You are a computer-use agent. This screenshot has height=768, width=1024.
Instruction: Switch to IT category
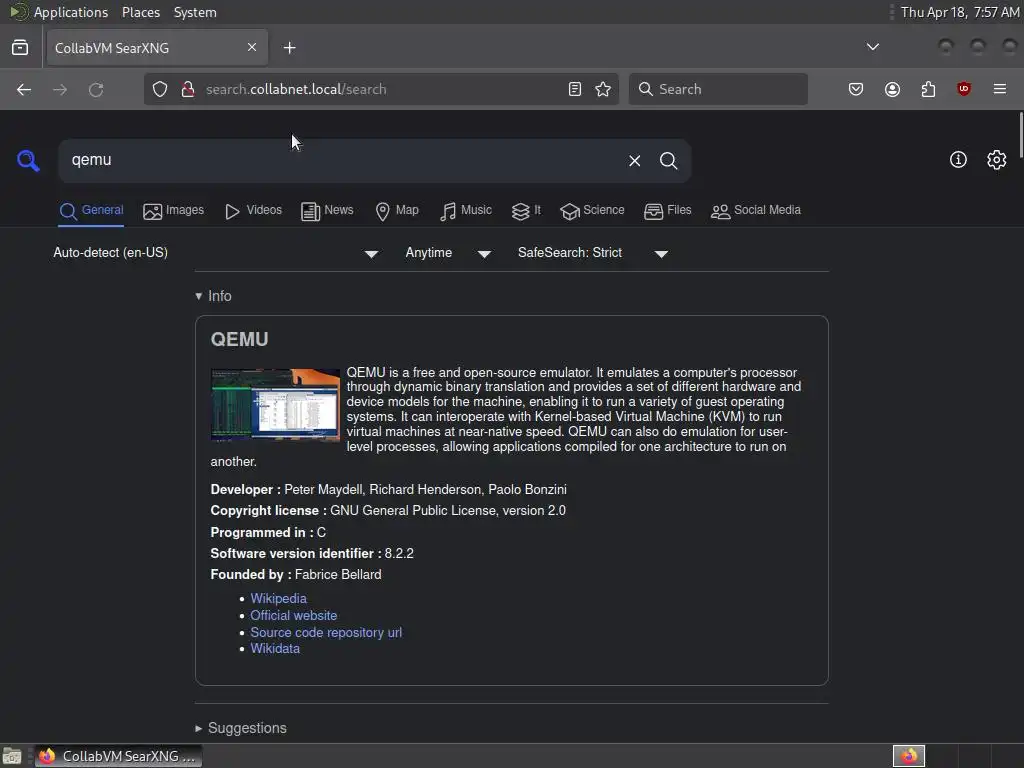[526, 210]
